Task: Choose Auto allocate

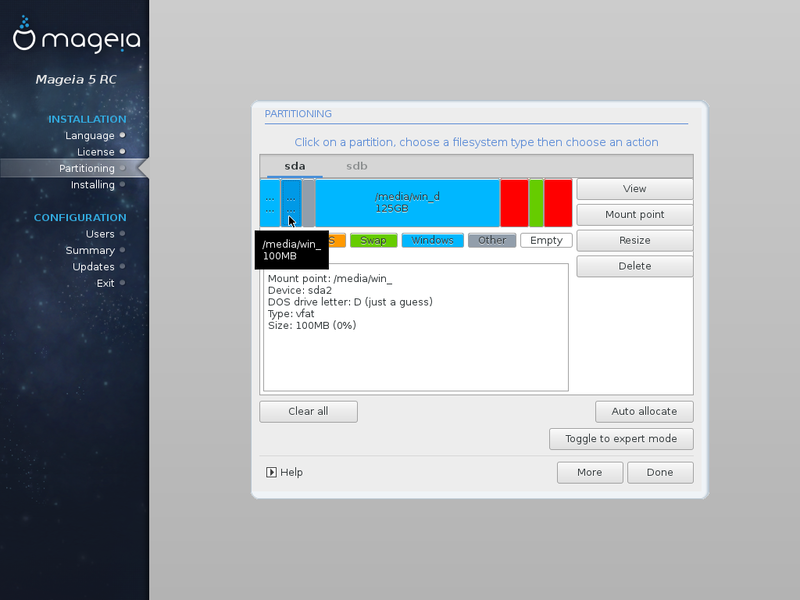Action: 644,411
